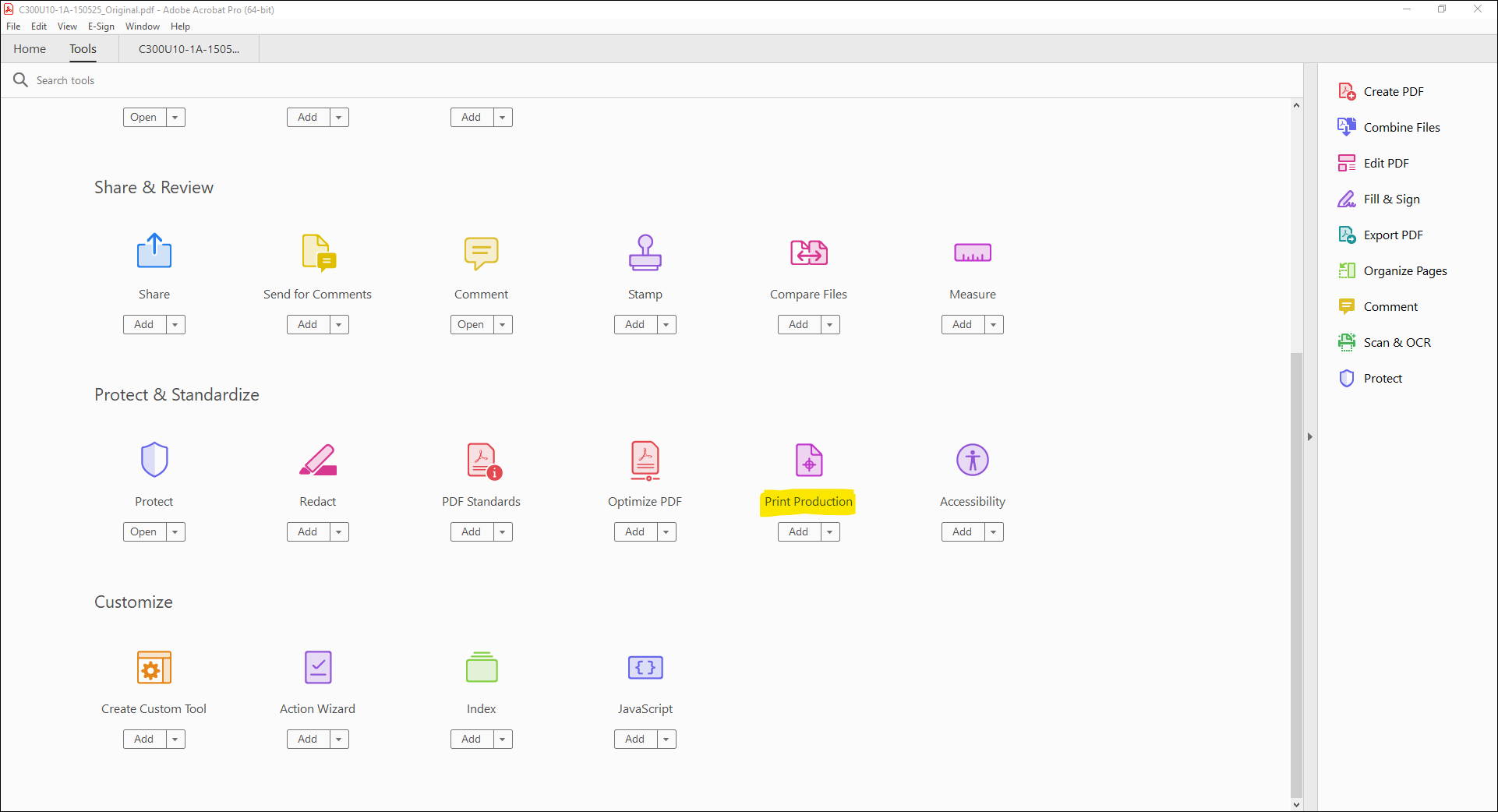Expand dropdown arrow beside Comment Open button

(x=503, y=324)
